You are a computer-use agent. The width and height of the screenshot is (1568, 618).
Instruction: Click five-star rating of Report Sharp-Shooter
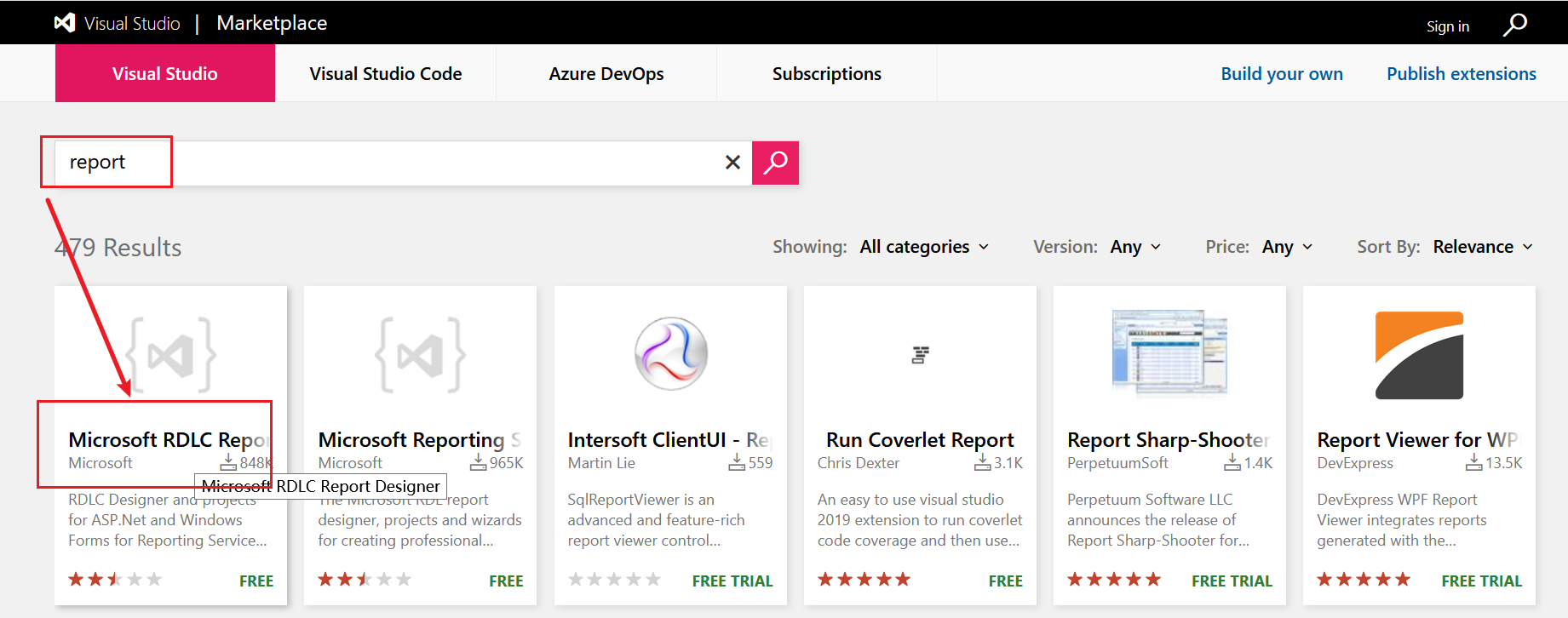click(x=1114, y=580)
